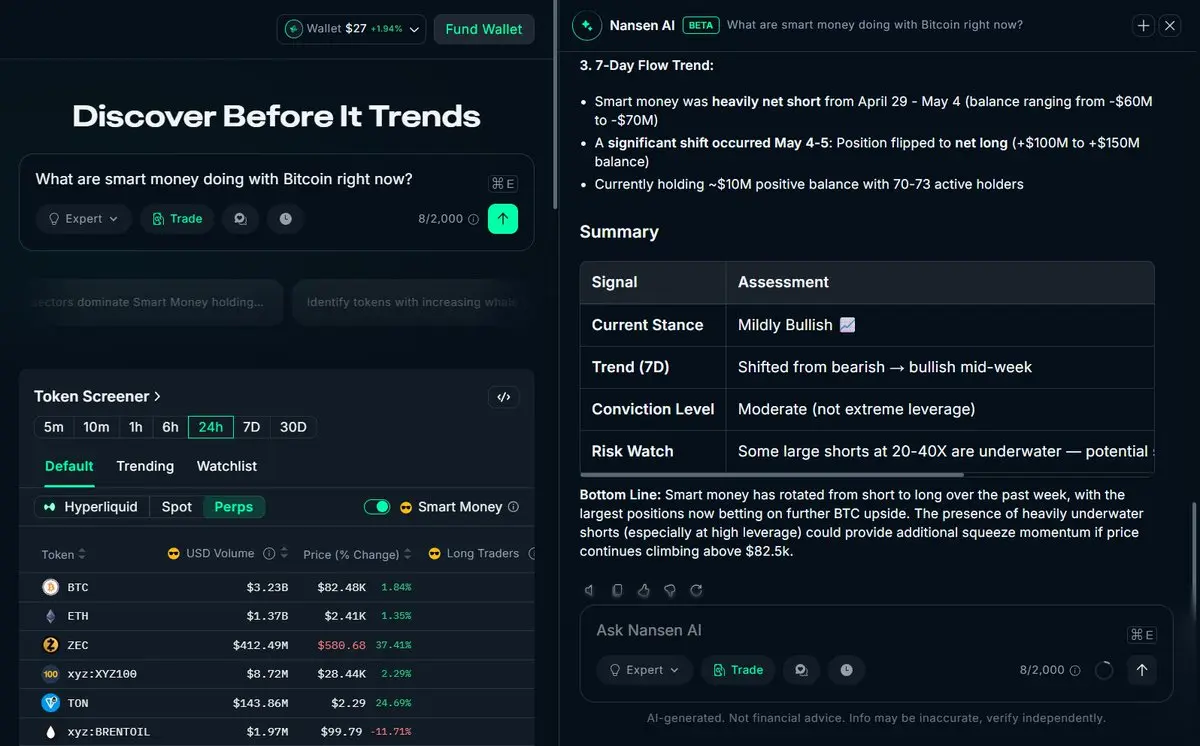Select the 5m timeframe

(x=54, y=427)
